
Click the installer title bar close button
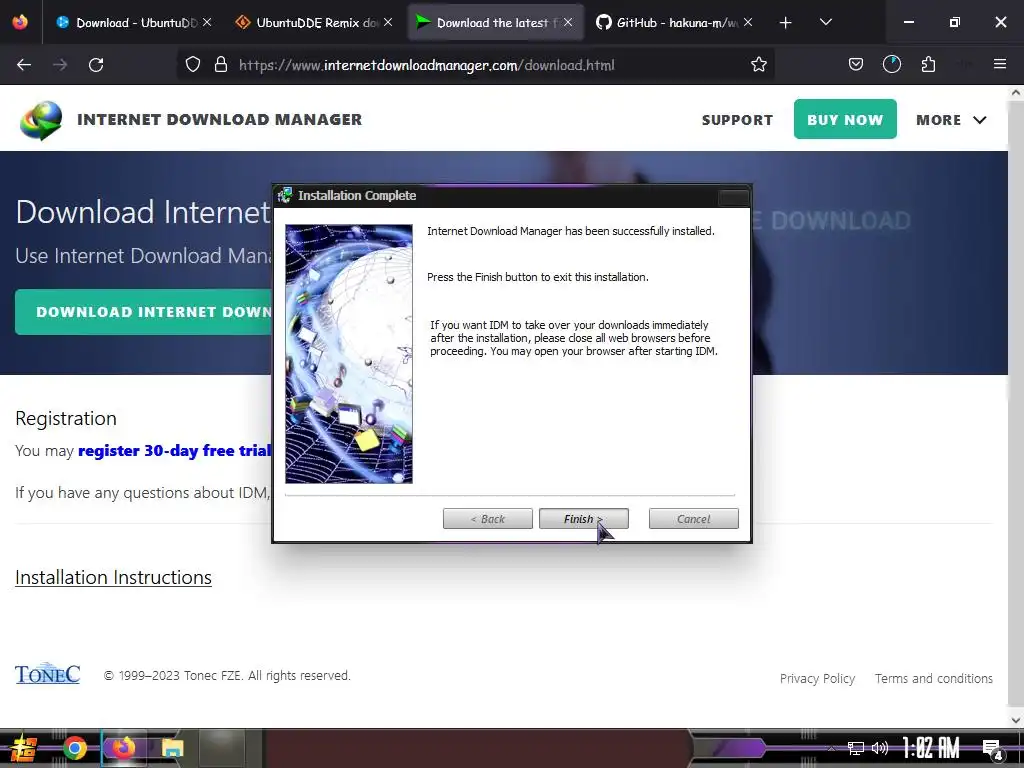click(733, 197)
